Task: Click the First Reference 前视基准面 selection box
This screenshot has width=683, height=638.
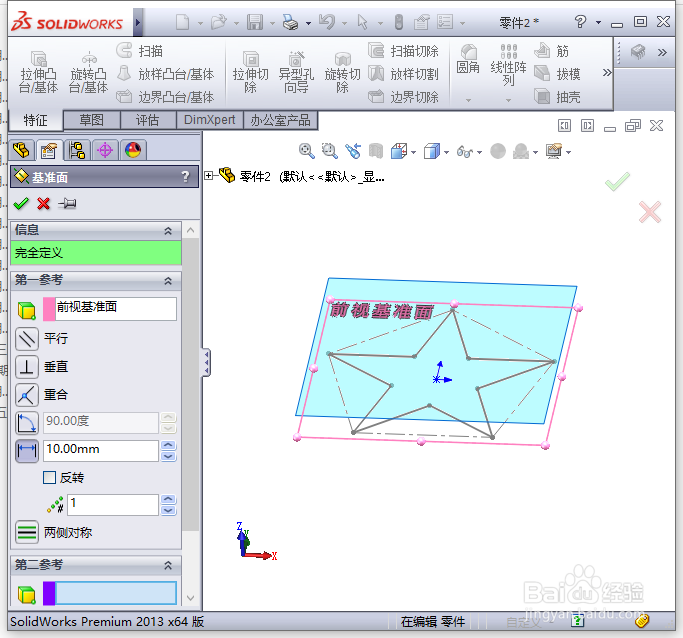Action: coord(116,309)
